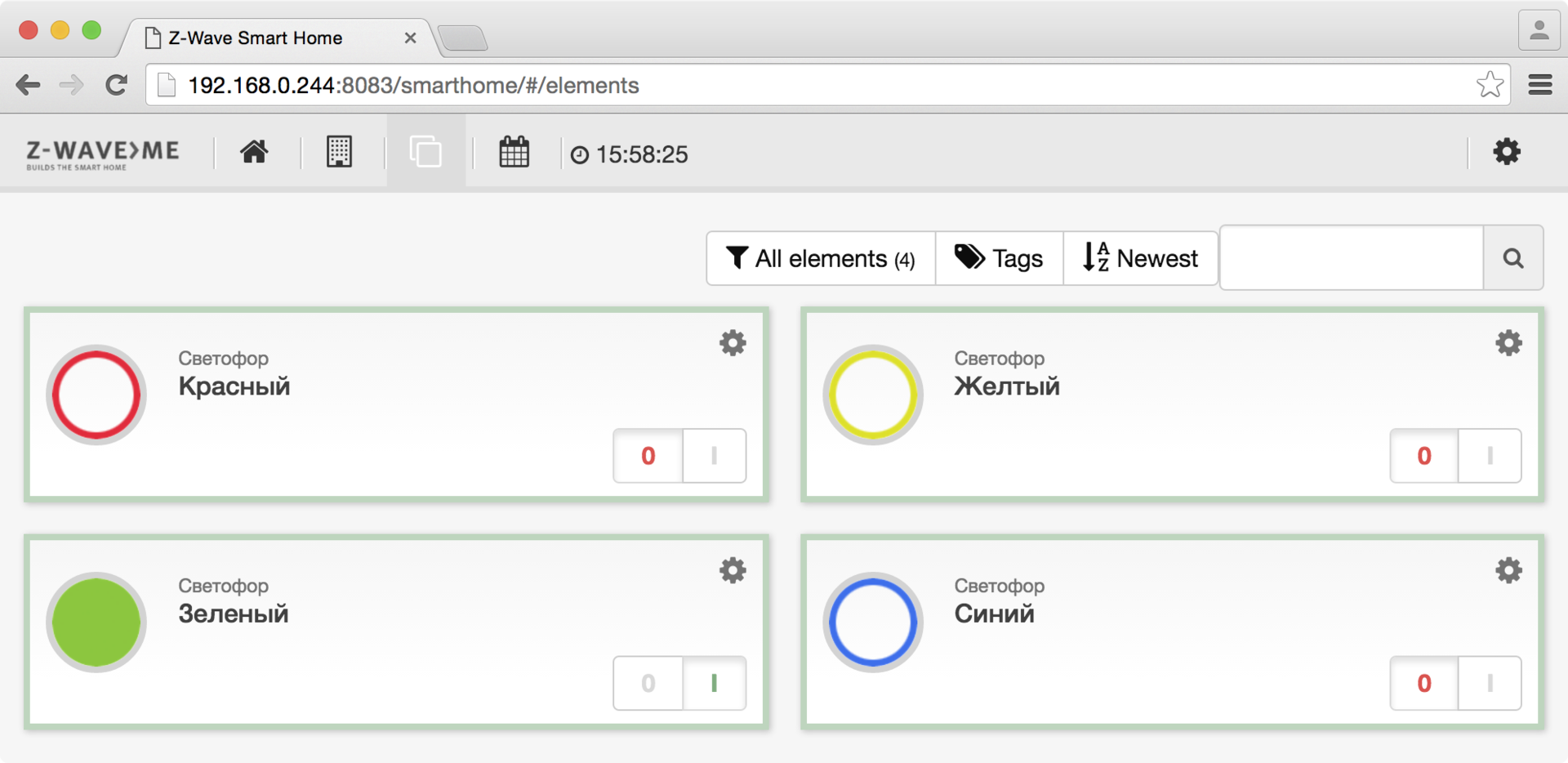Open settings gear for Желтый element

1508,343
